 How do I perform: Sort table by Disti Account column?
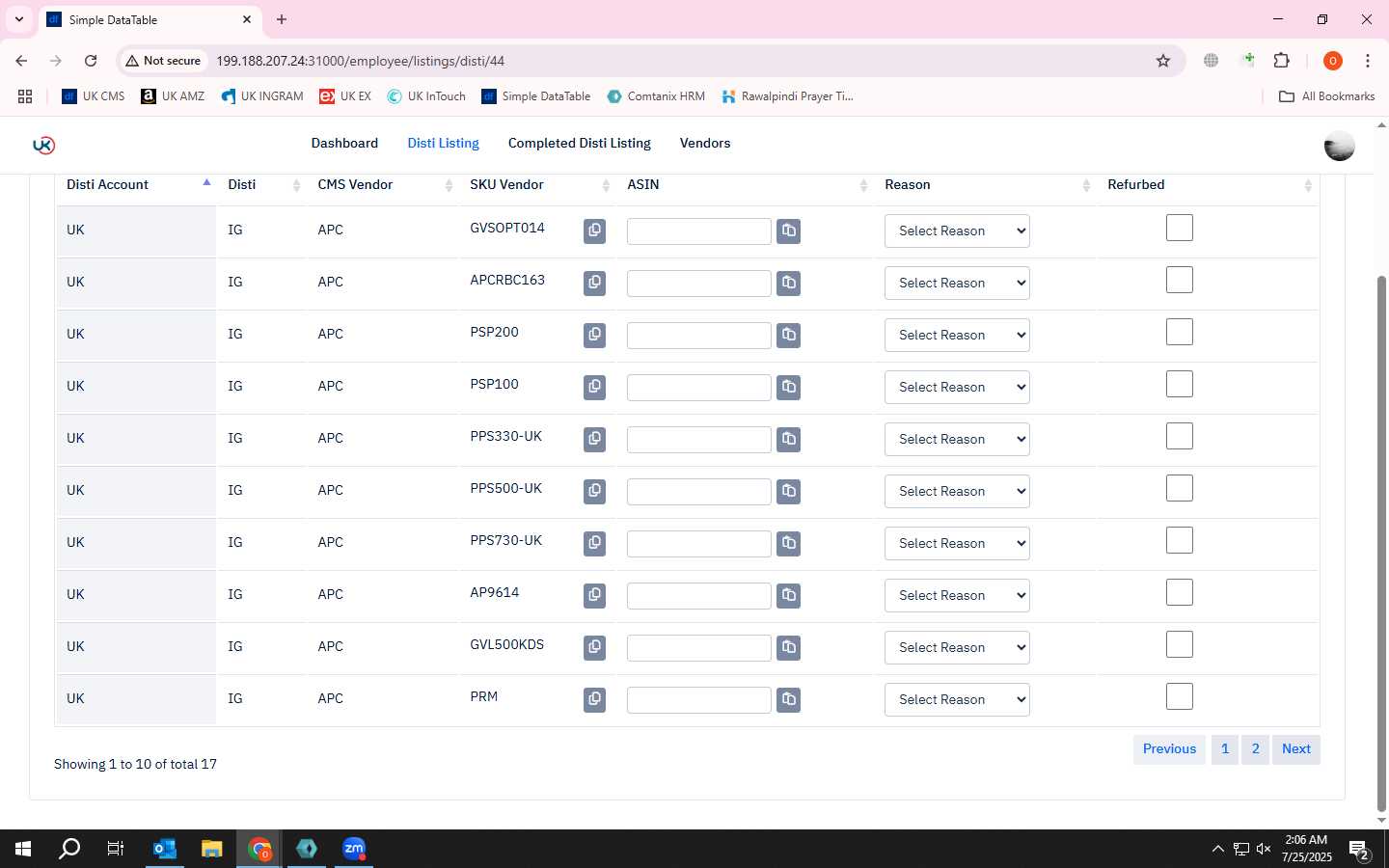tap(136, 184)
